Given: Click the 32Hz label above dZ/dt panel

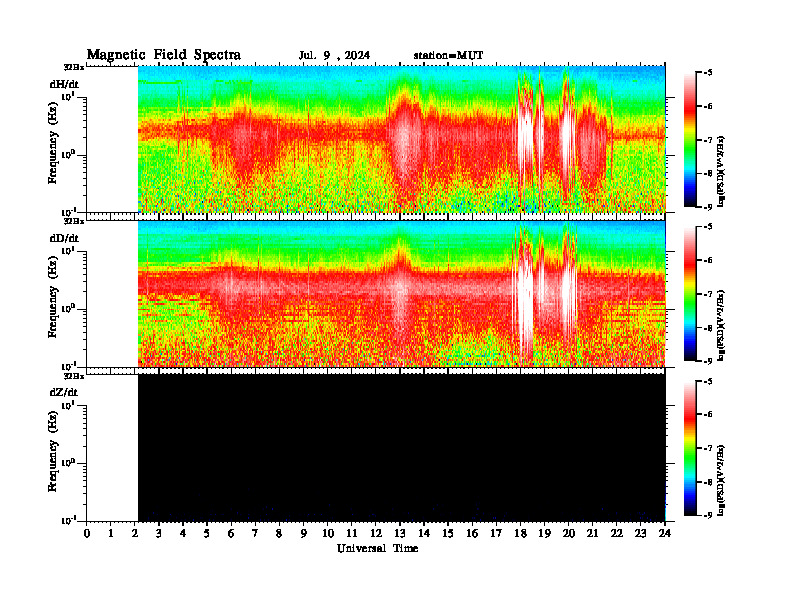Looking at the screenshot, I should click(74, 376).
